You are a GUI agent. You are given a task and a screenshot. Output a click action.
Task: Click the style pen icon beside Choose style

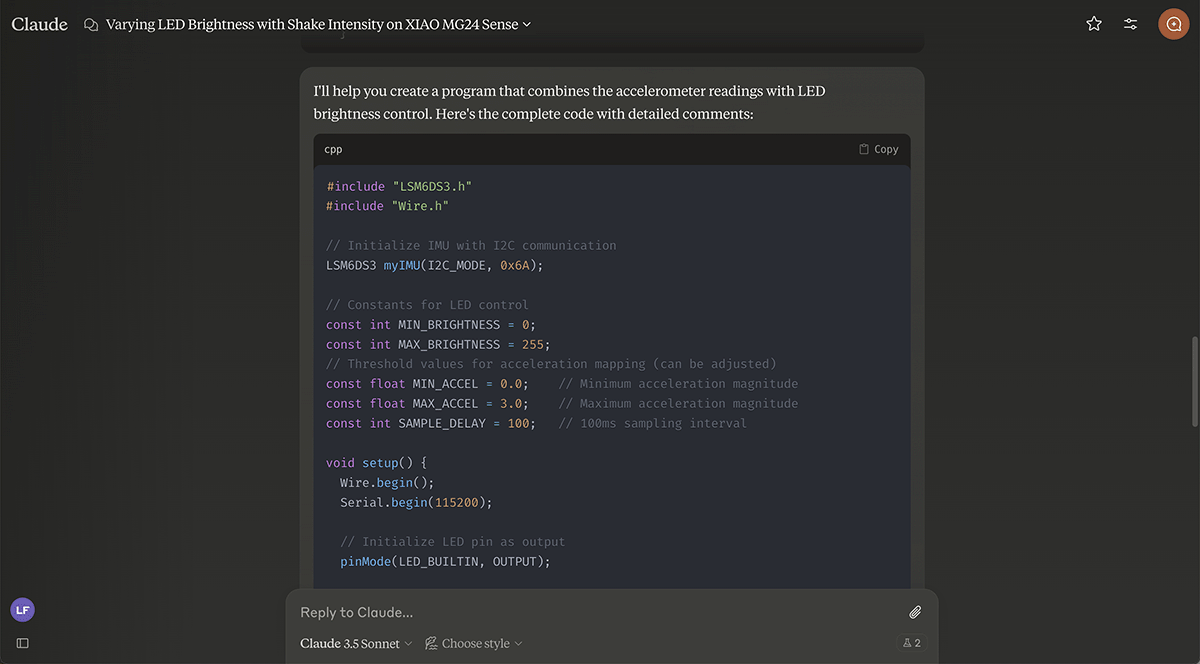coord(431,643)
